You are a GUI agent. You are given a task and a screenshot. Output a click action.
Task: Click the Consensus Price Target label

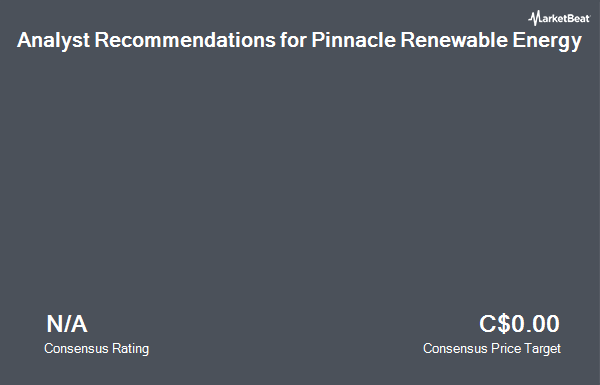coord(492,349)
